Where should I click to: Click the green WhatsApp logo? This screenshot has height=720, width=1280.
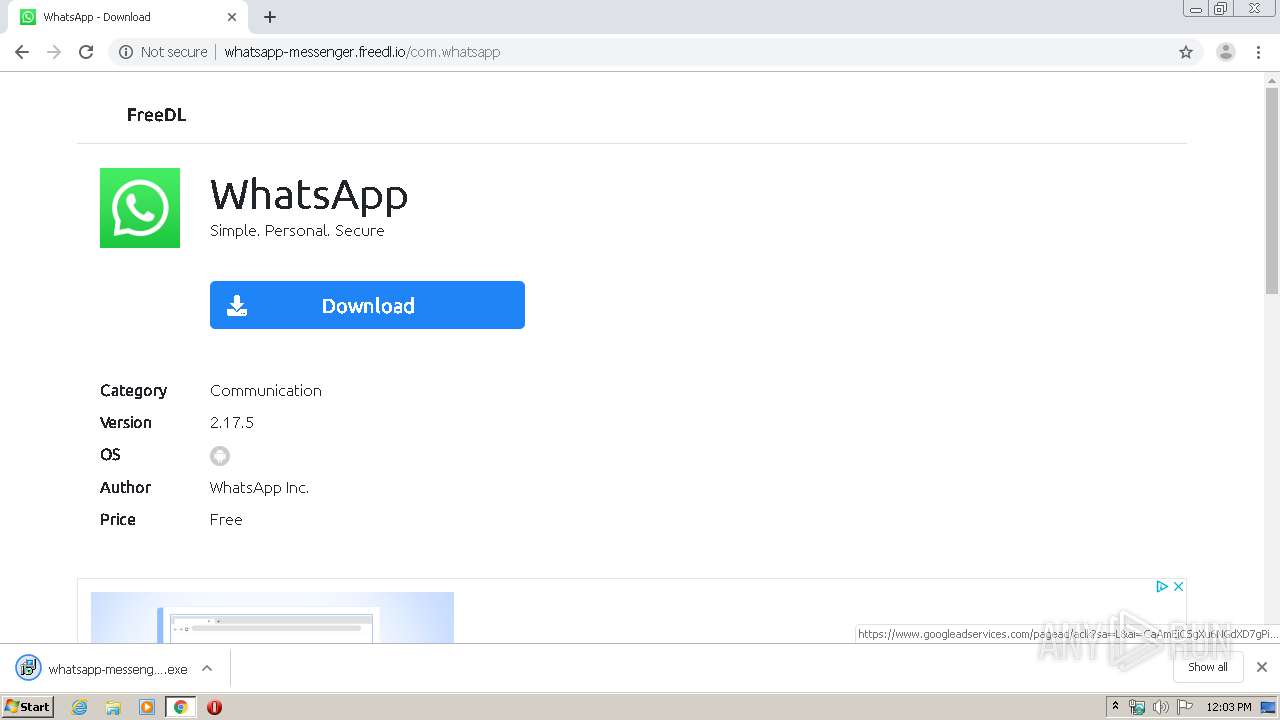click(x=140, y=208)
